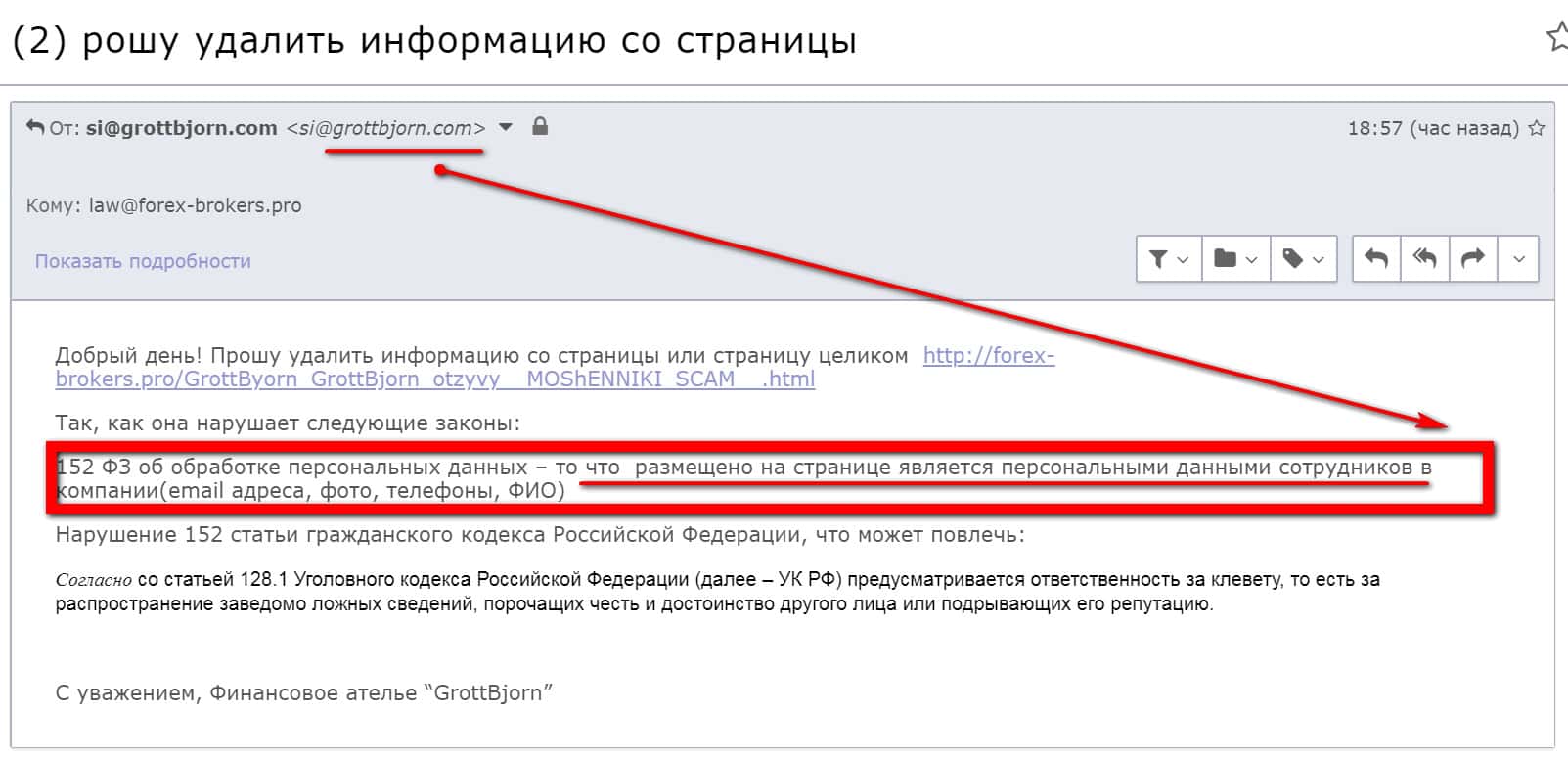Click recipient law@forex-brokers.pro

[195, 205]
